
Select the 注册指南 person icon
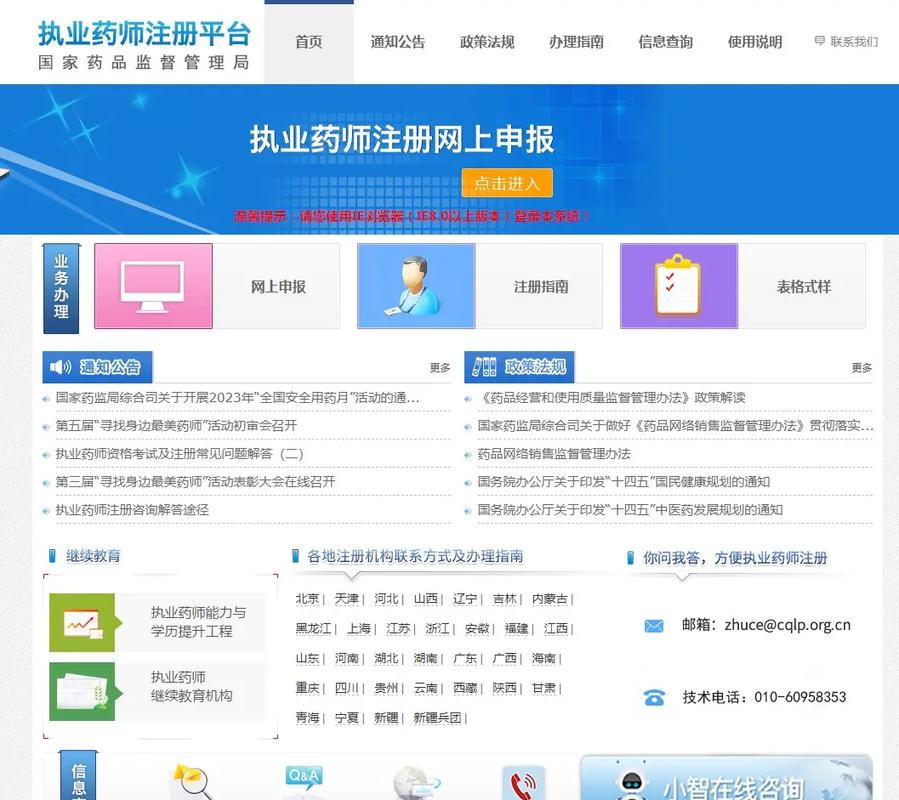[415, 287]
